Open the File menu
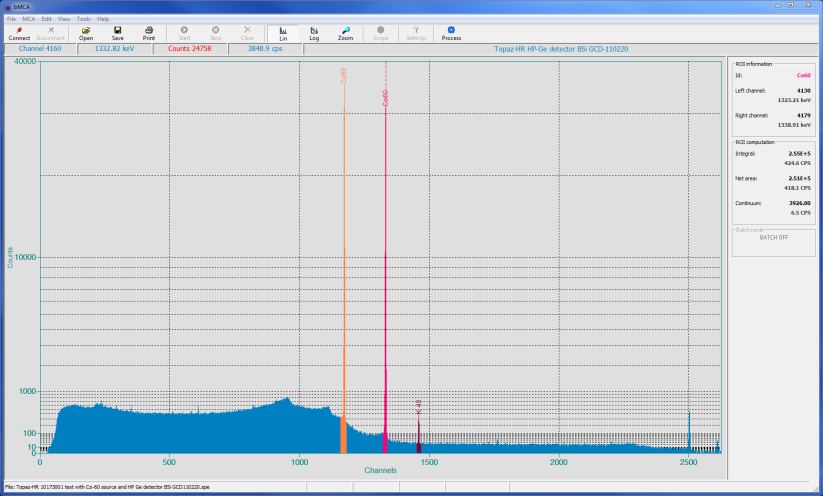The height and width of the screenshot is (496, 823). point(11,19)
